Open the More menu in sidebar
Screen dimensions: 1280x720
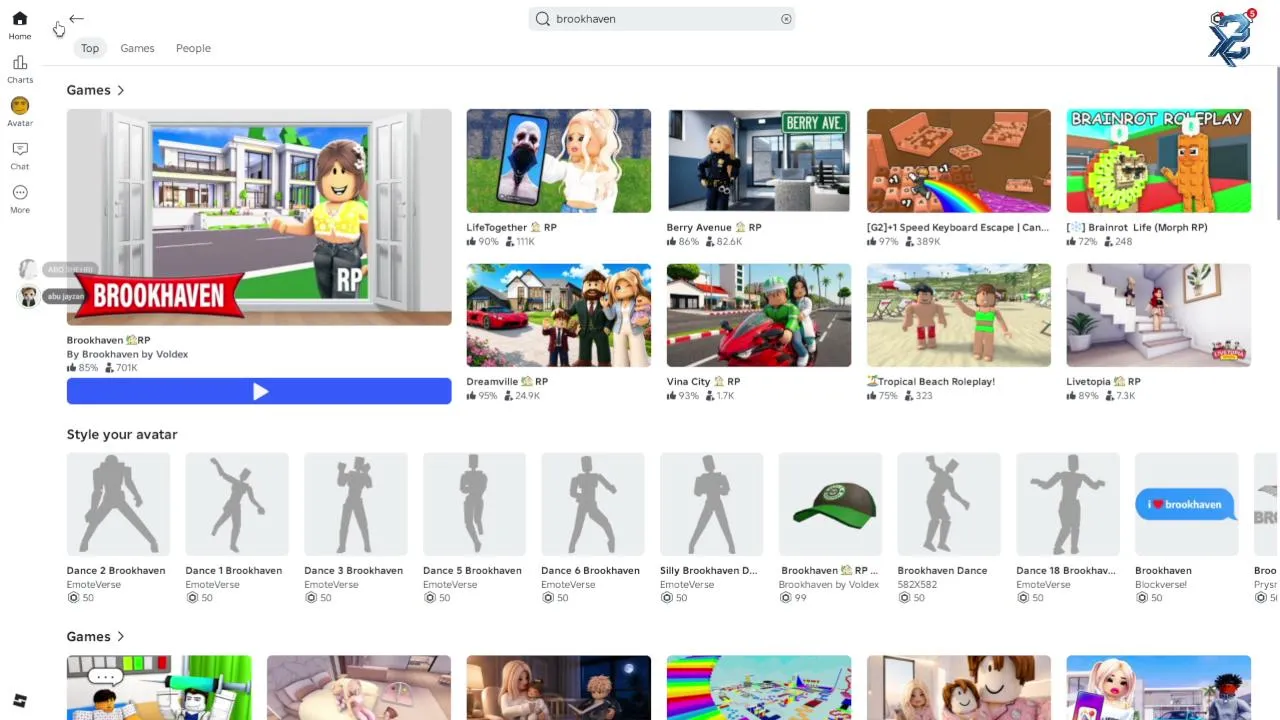click(20, 199)
